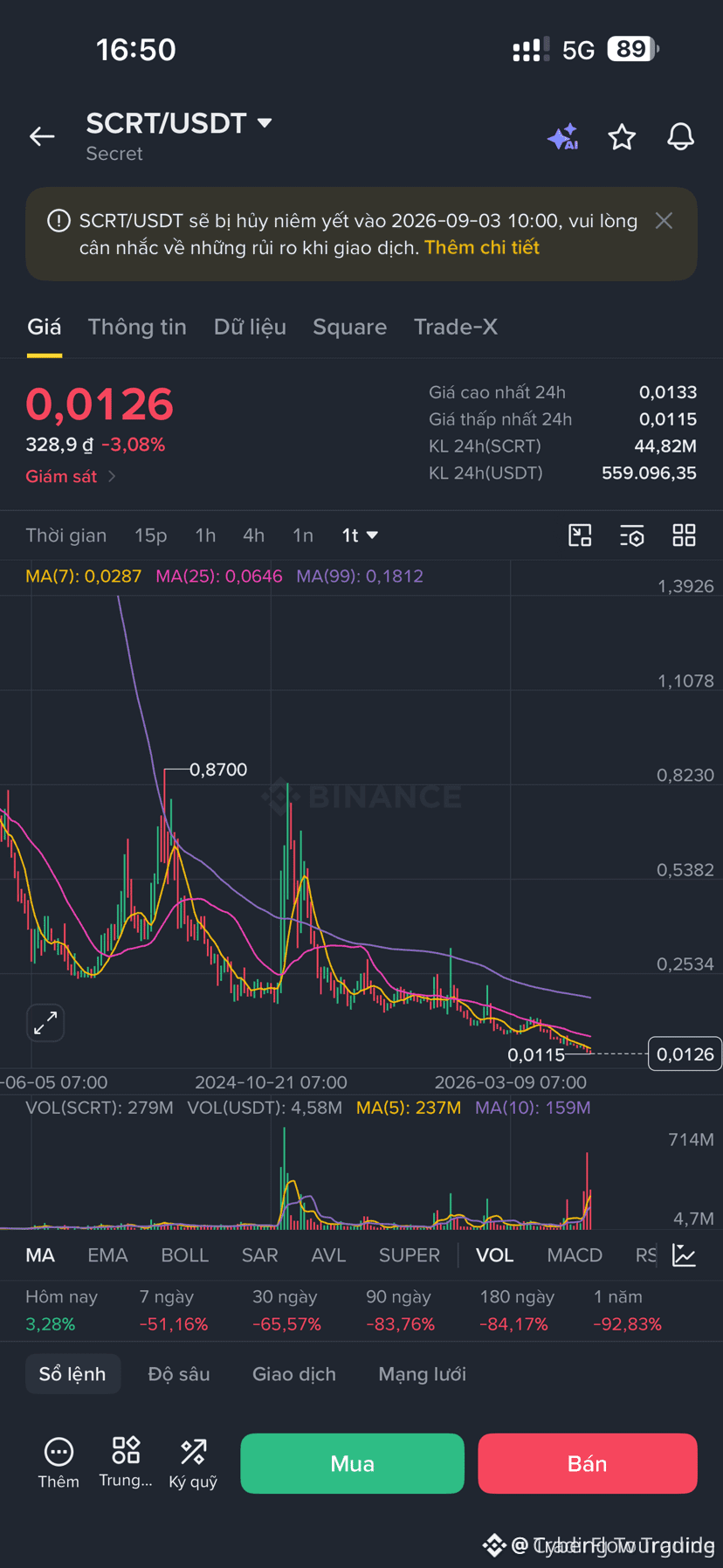Image resolution: width=723 pixels, height=1568 pixels.
Task: Set chart interval to 15p
Action: point(150,535)
